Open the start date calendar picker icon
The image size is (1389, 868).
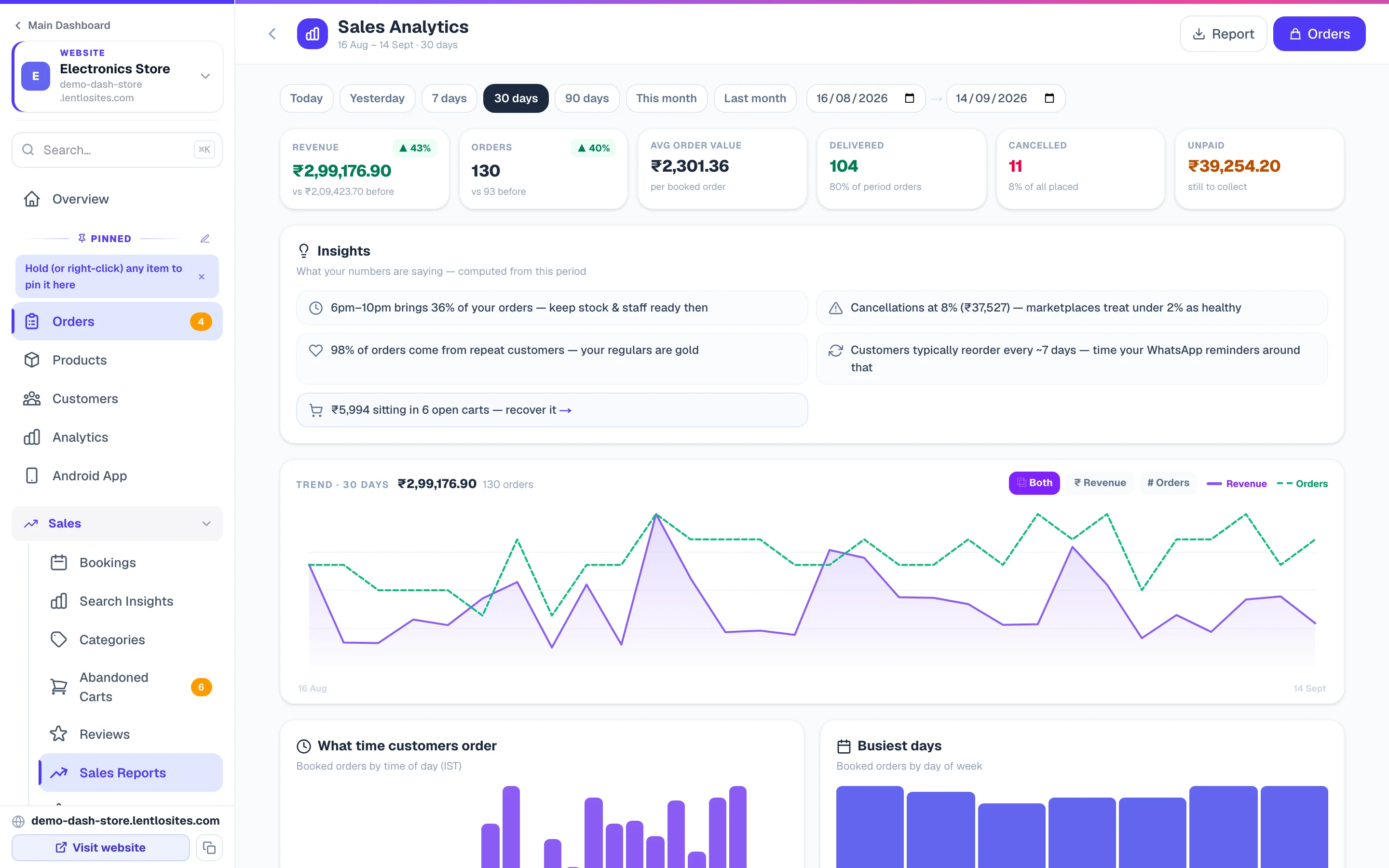[909, 98]
